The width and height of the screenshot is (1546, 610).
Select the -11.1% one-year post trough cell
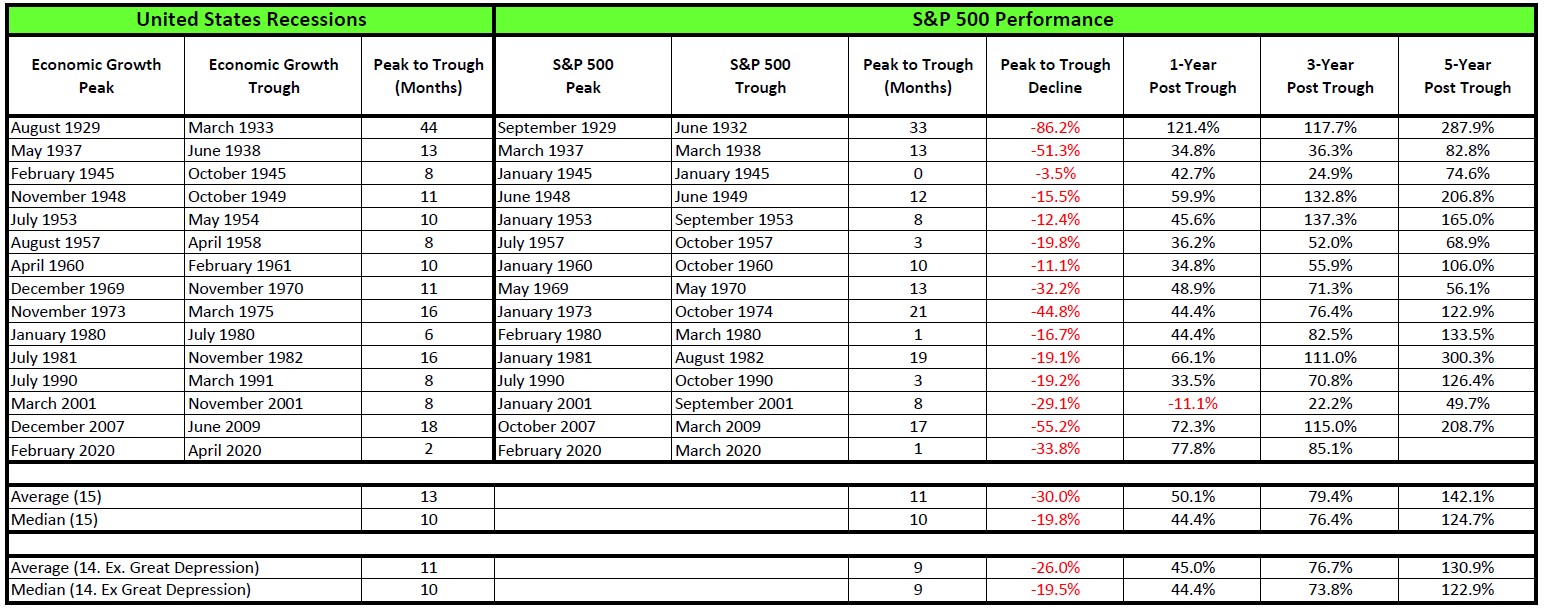pyautogui.click(x=1192, y=404)
